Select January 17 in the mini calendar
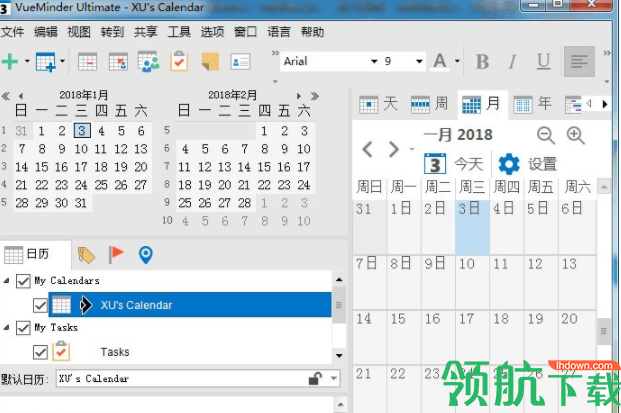621x413 pixels. click(x=81, y=167)
